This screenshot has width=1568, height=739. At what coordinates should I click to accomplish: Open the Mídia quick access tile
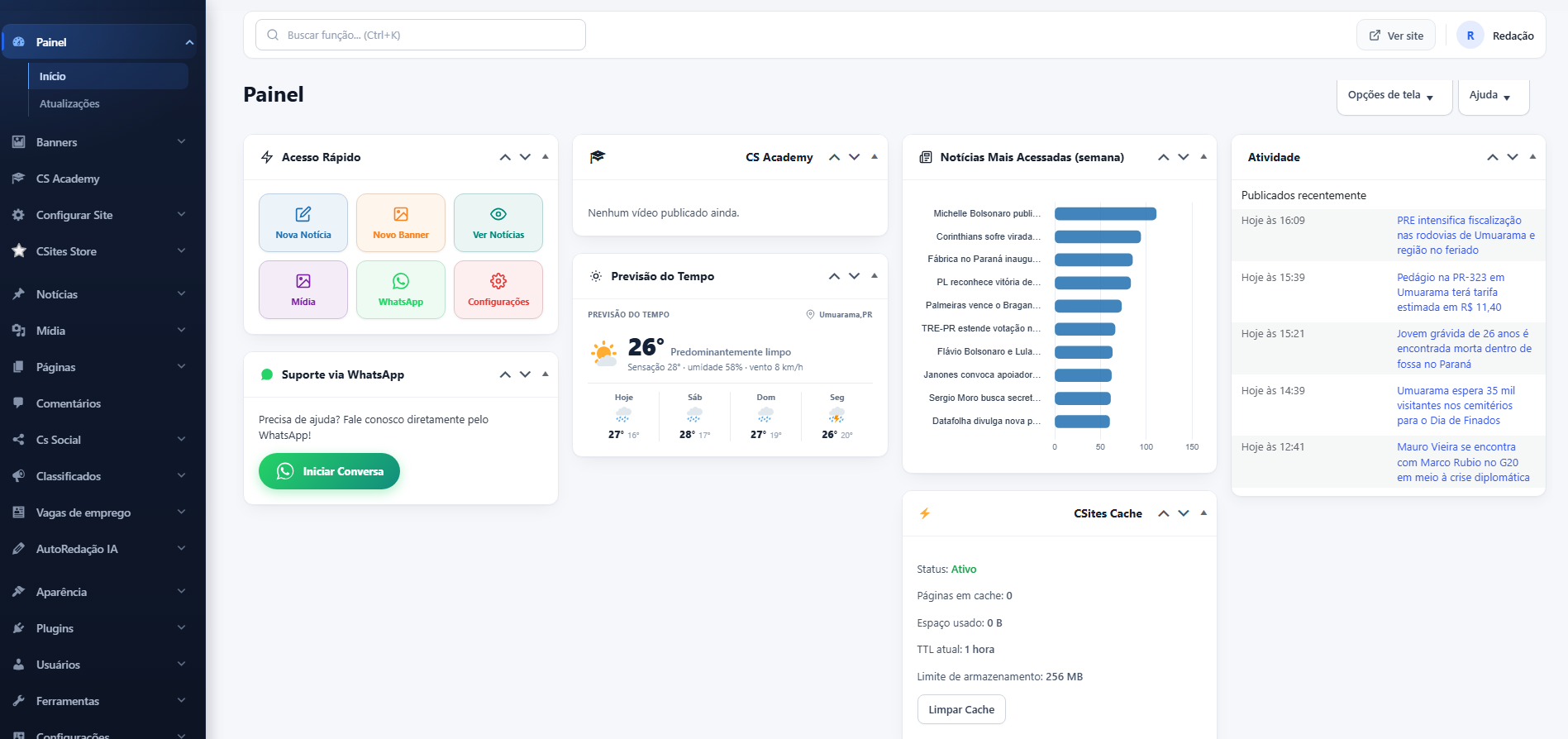click(303, 289)
